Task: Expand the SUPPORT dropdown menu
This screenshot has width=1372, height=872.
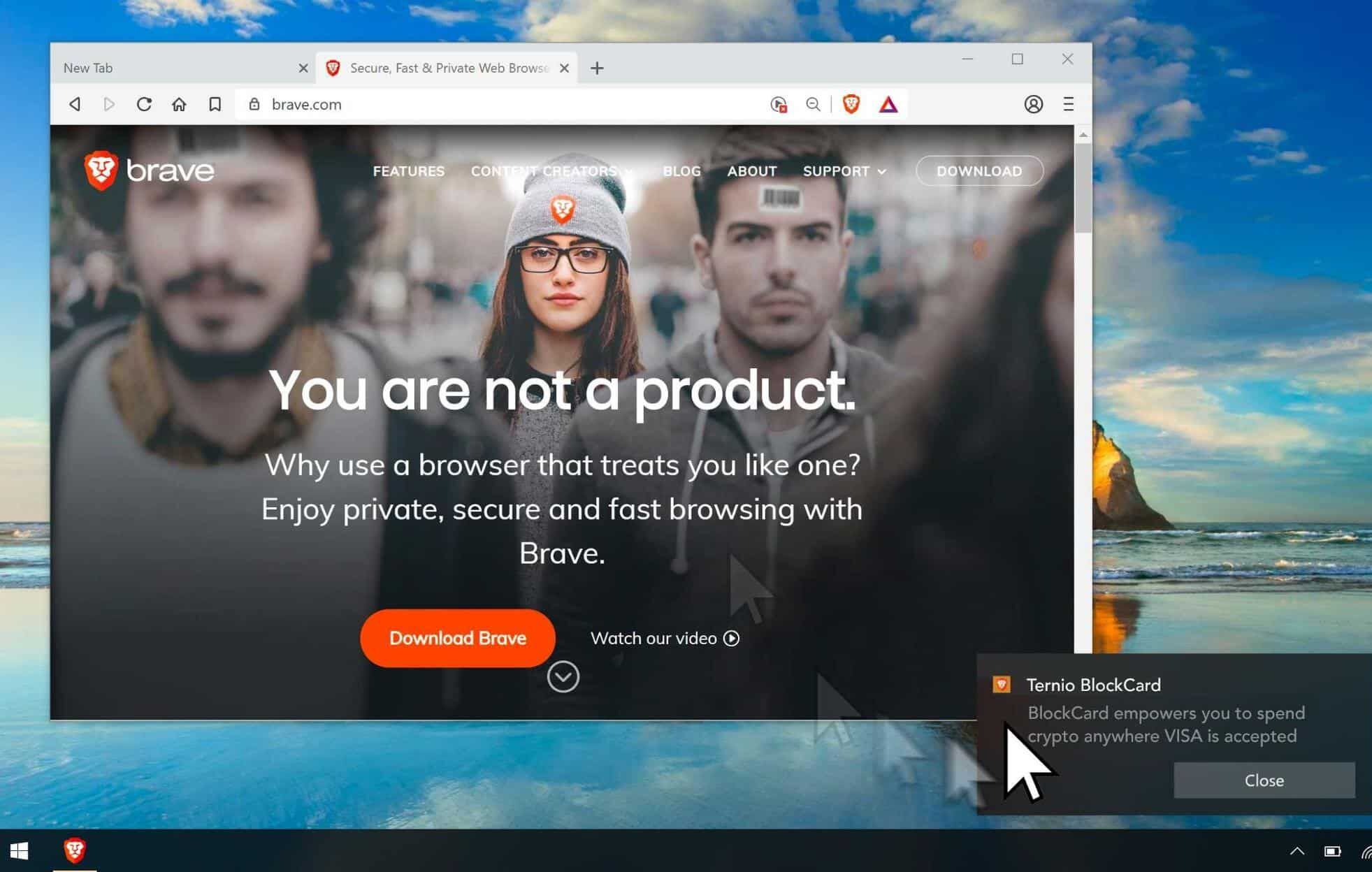Action: [844, 171]
